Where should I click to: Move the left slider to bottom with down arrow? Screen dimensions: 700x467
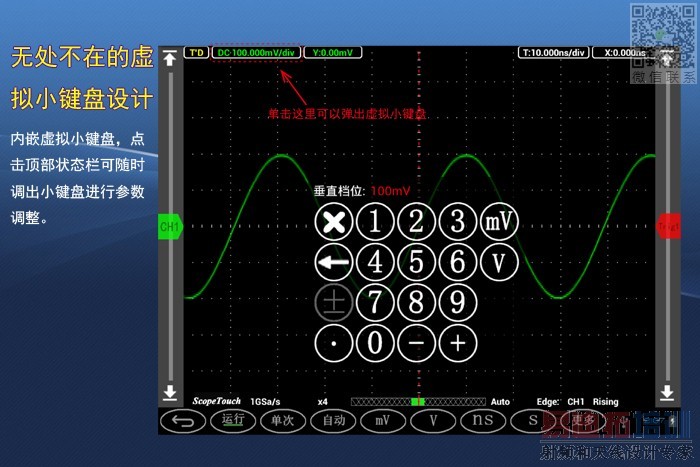pyautogui.click(x=170, y=392)
